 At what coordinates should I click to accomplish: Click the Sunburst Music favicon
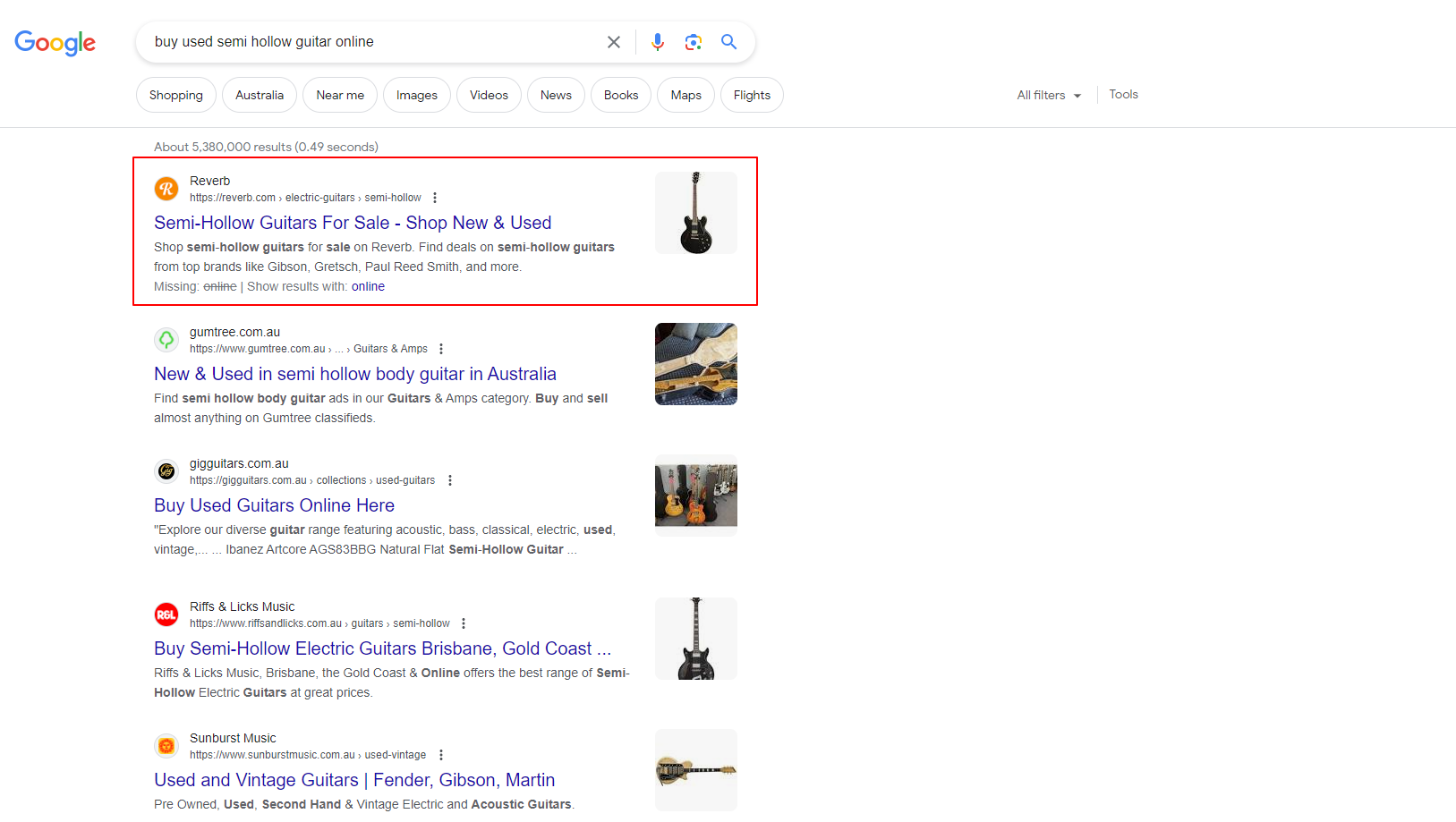[x=166, y=746]
